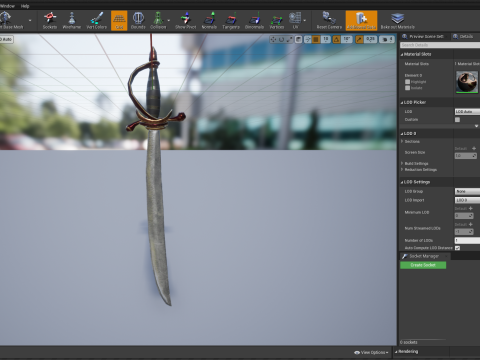Click the Minimum LOD value field

[464, 216]
